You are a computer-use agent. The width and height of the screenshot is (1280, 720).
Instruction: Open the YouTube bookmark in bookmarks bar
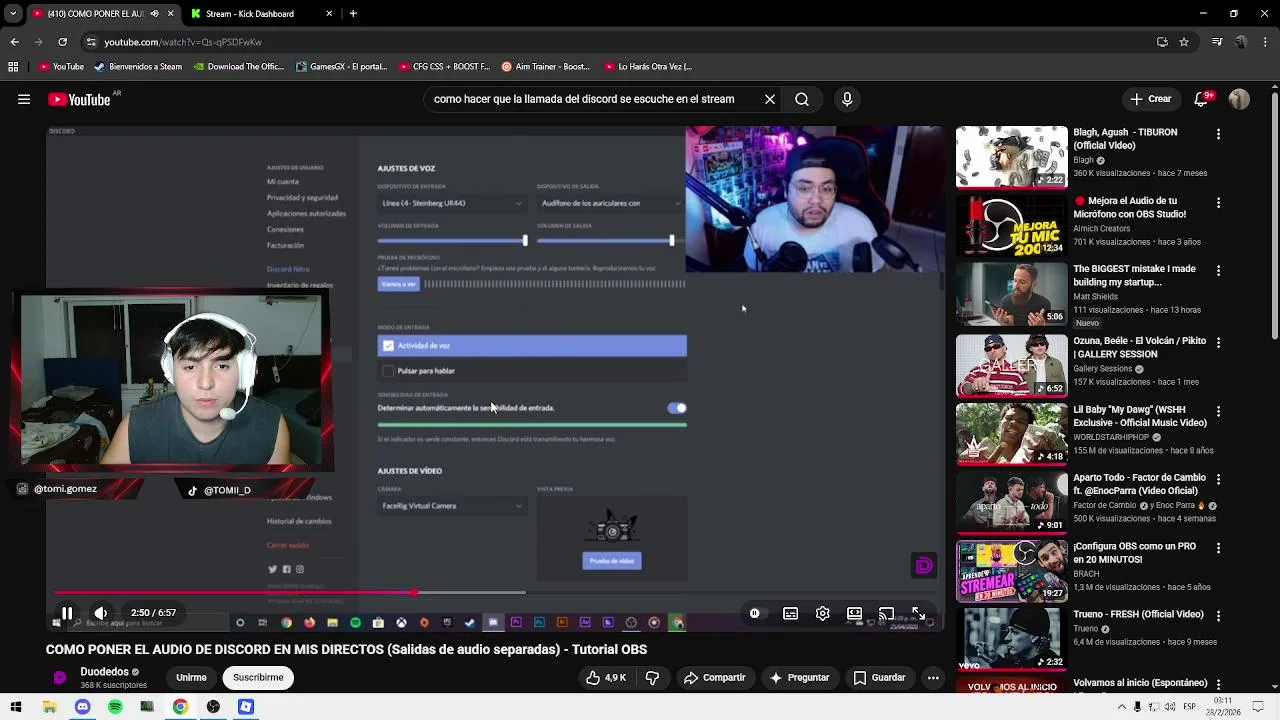click(x=61, y=67)
